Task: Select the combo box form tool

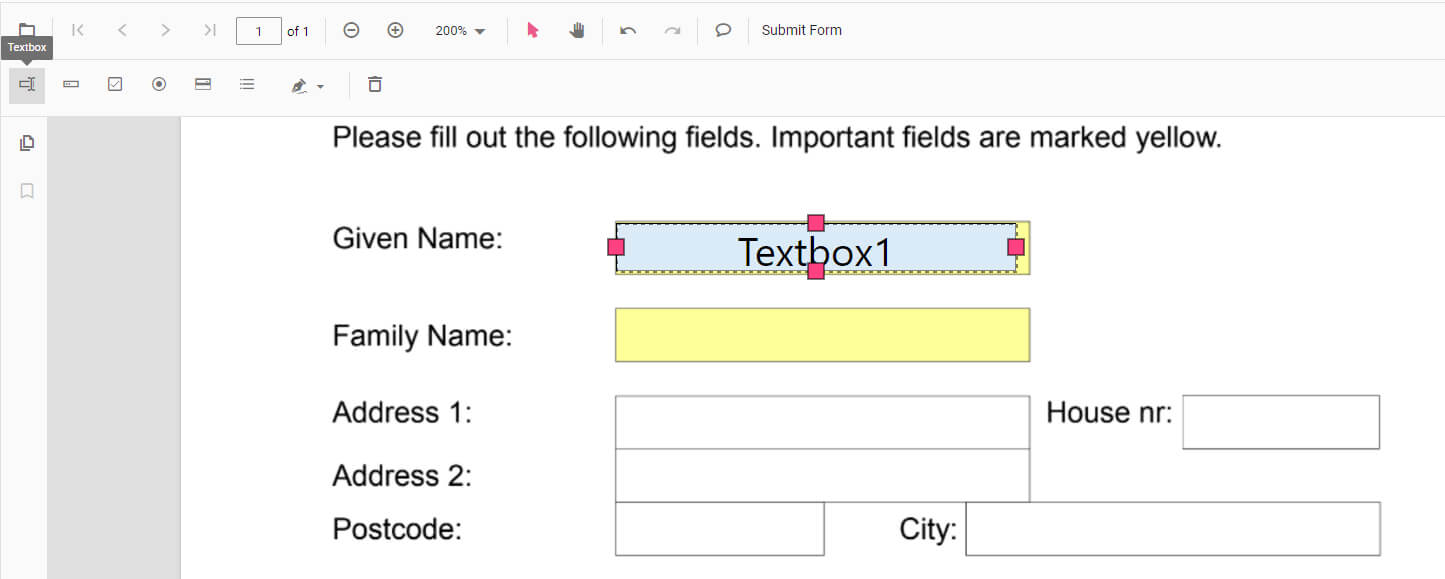Action: [x=70, y=85]
